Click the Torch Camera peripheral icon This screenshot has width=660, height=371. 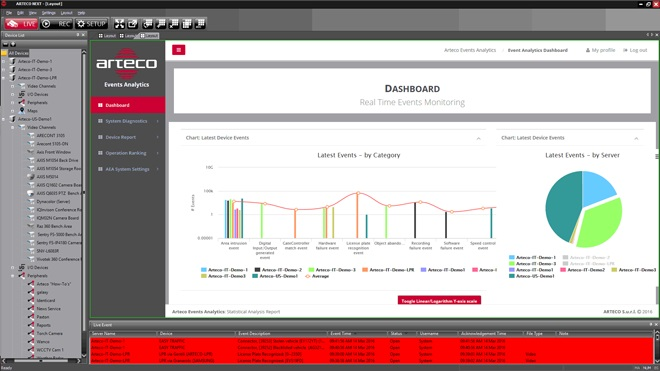pos(31,333)
